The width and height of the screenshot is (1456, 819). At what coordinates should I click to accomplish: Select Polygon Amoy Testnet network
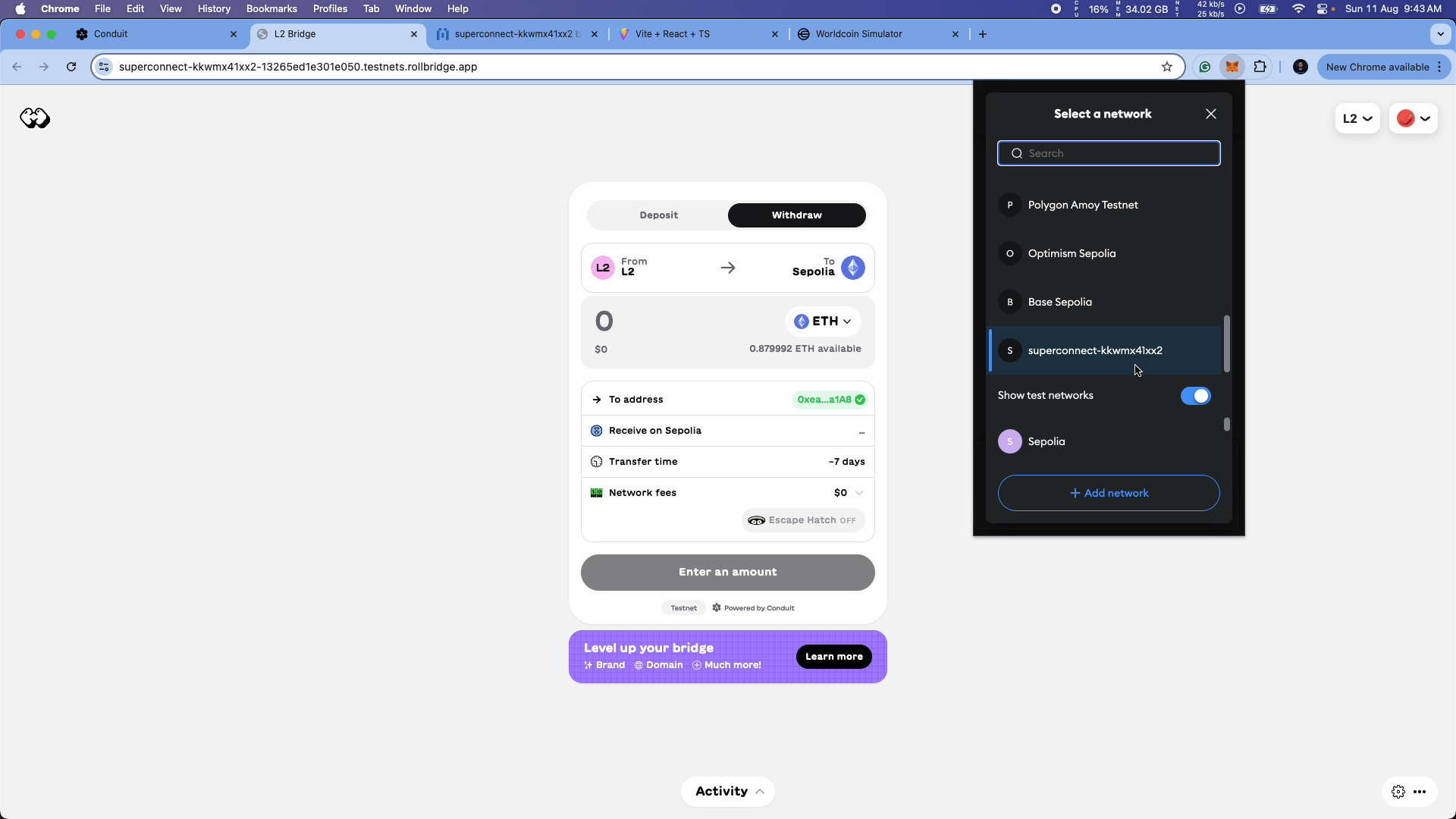click(1106, 206)
